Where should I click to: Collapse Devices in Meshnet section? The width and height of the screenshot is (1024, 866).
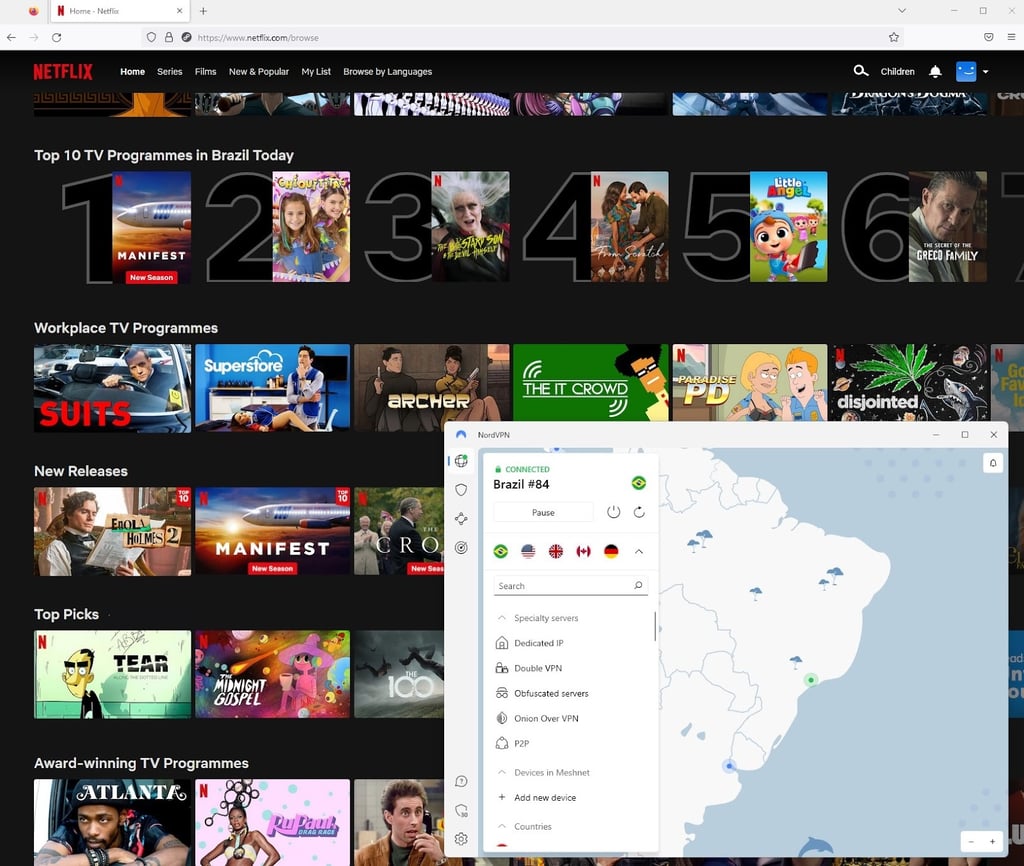(502, 772)
